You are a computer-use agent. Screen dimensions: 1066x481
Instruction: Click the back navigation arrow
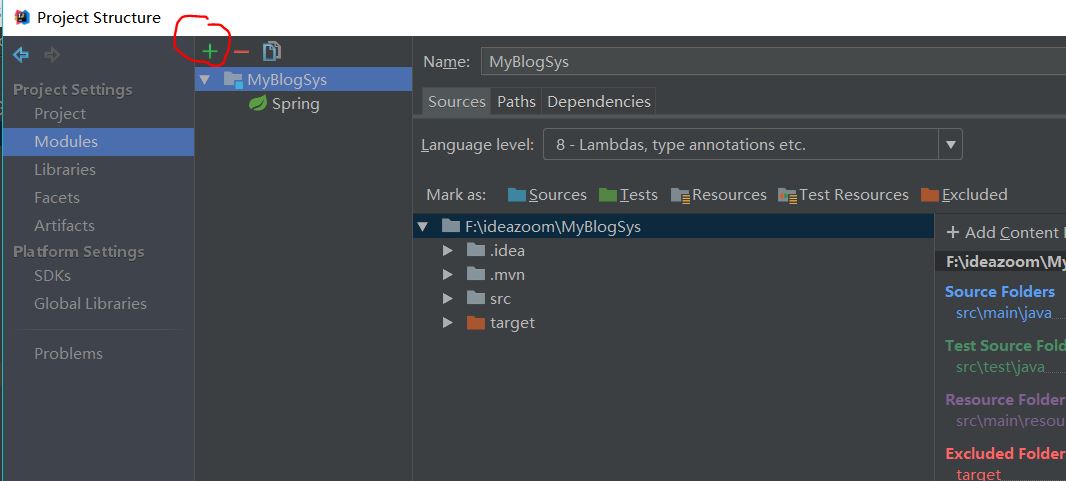click(21, 55)
